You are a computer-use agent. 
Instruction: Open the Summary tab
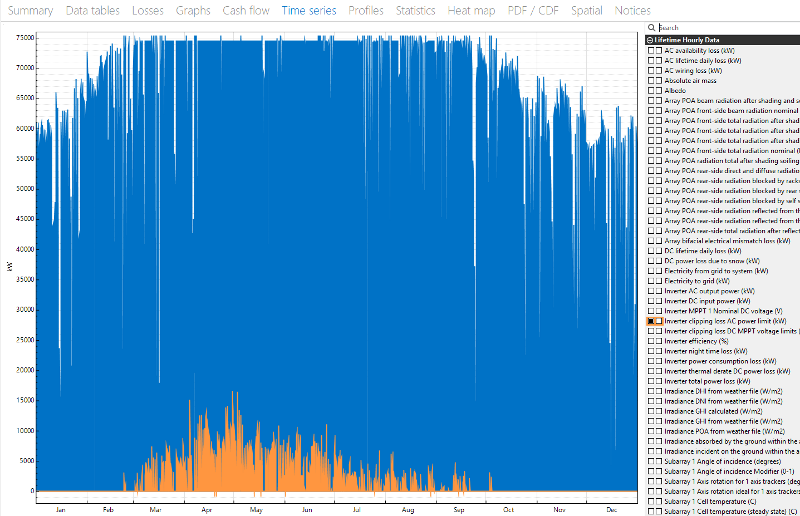tap(30, 11)
